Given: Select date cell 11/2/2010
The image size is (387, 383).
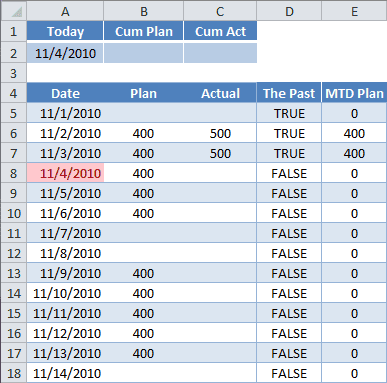Looking at the screenshot, I should click(65, 133).
